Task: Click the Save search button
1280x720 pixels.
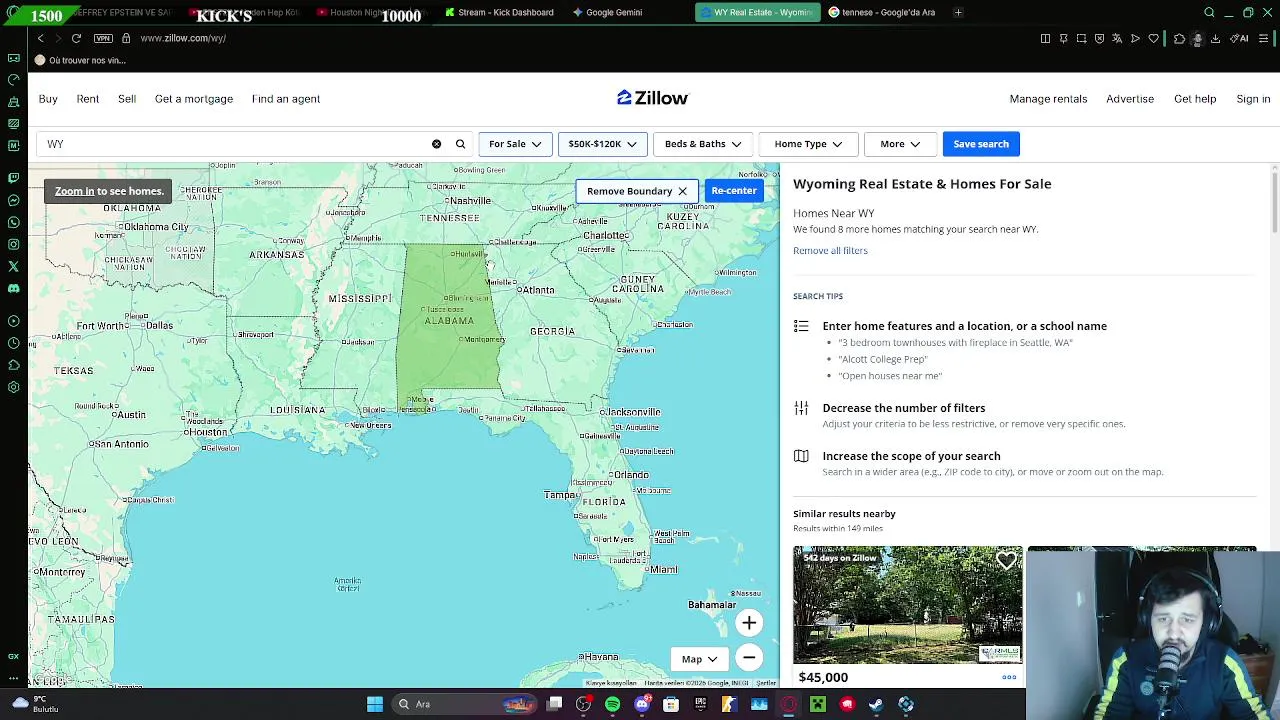Action: coord(981,144)
